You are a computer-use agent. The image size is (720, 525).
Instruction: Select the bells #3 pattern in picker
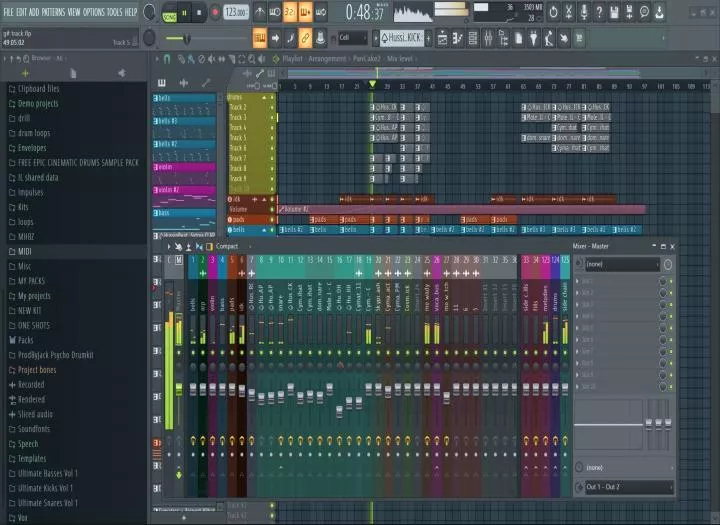pyautogui.click(x=184, y=121)
